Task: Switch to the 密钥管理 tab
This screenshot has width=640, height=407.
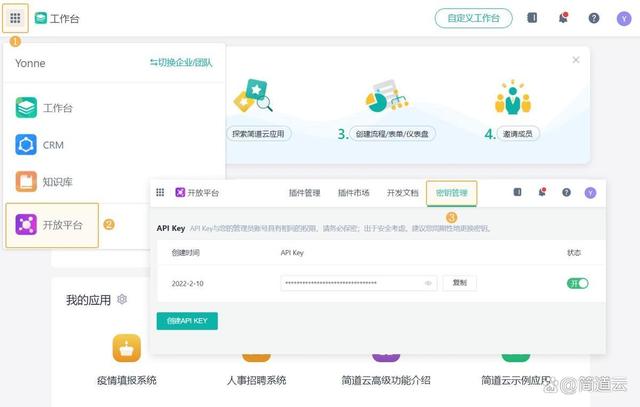Action: [451, 193]
